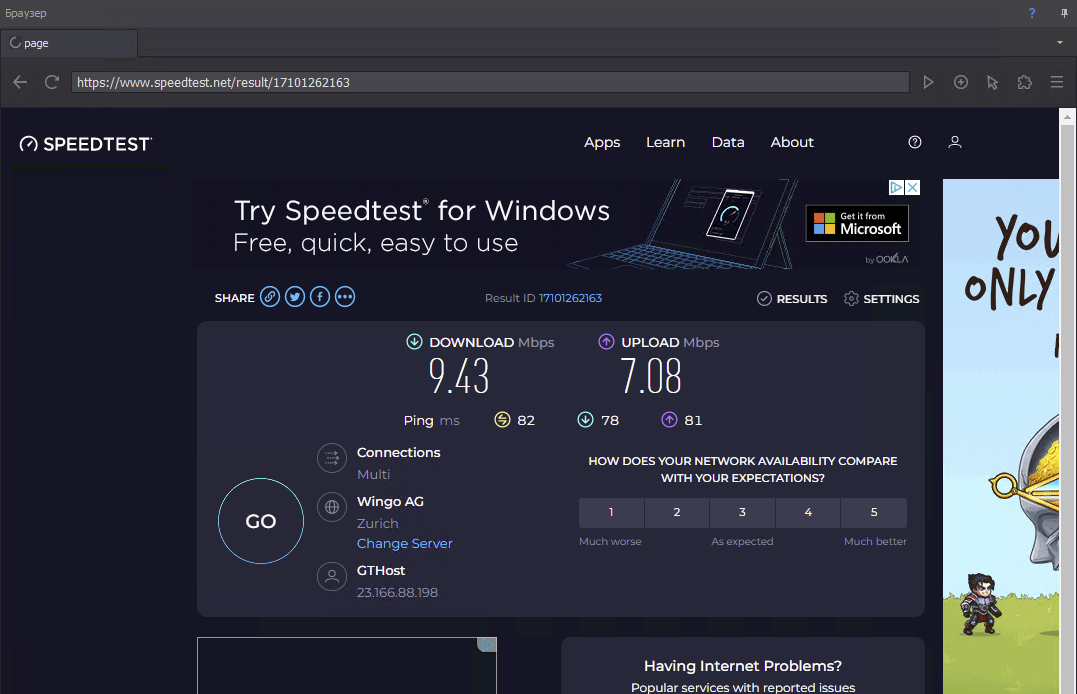Screen dimensions: 1077x694
Task: Open the Learn navigation menu
Action: click(665, 142)
